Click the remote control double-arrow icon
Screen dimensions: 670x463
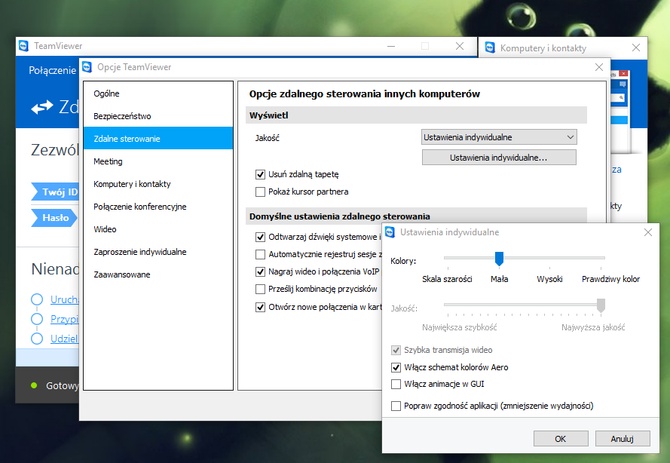click(42, 107)
